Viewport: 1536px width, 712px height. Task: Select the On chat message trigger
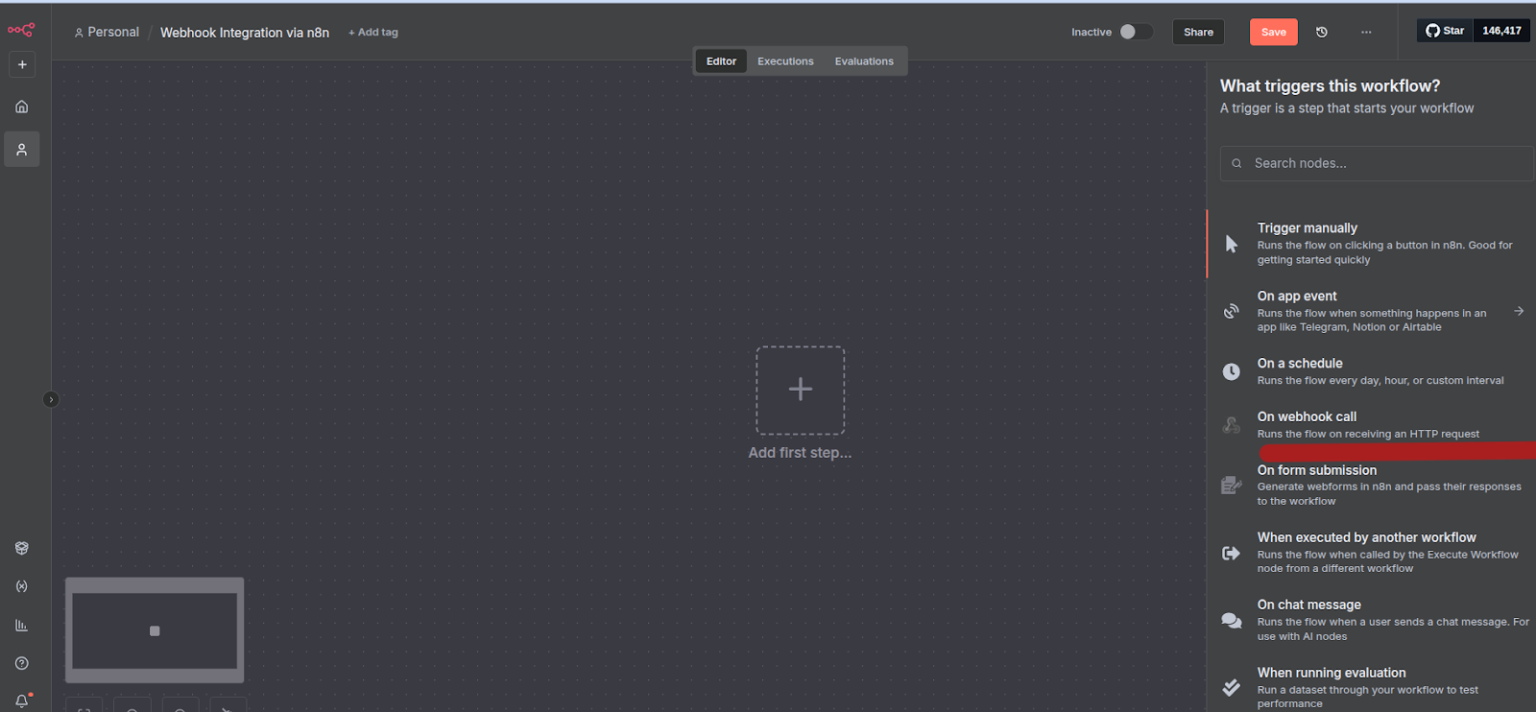(x=1371, y=620)
